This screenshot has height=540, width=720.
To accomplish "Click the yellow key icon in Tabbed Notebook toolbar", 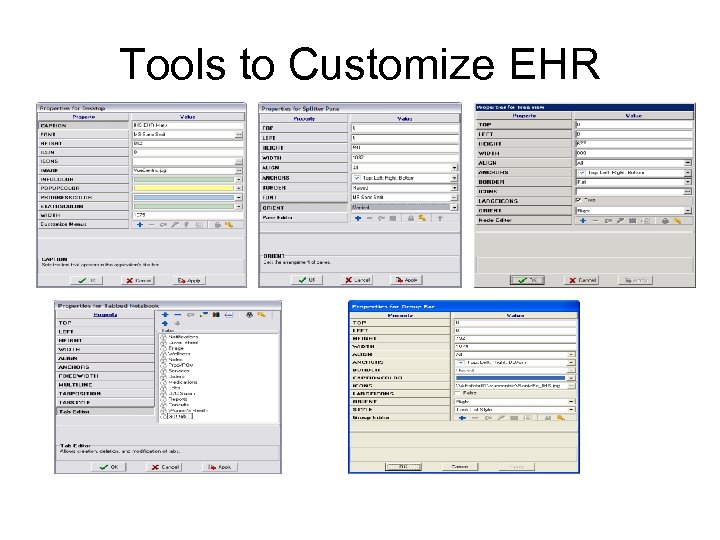I will click(x=261, y=315).
